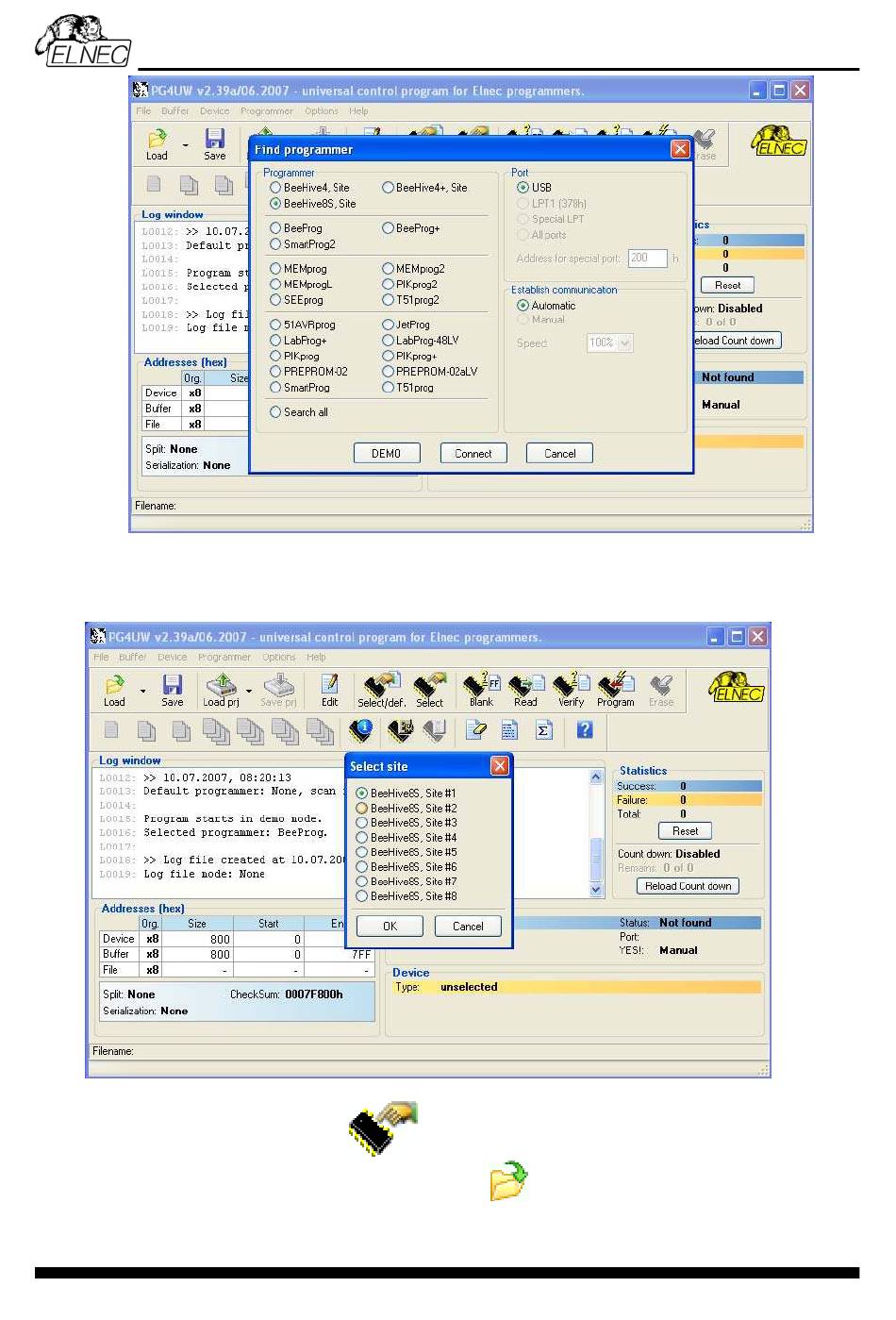Select BeeHive8S, Site #8 radio
Screen dimensions: 896x1320
click(361, 896)
